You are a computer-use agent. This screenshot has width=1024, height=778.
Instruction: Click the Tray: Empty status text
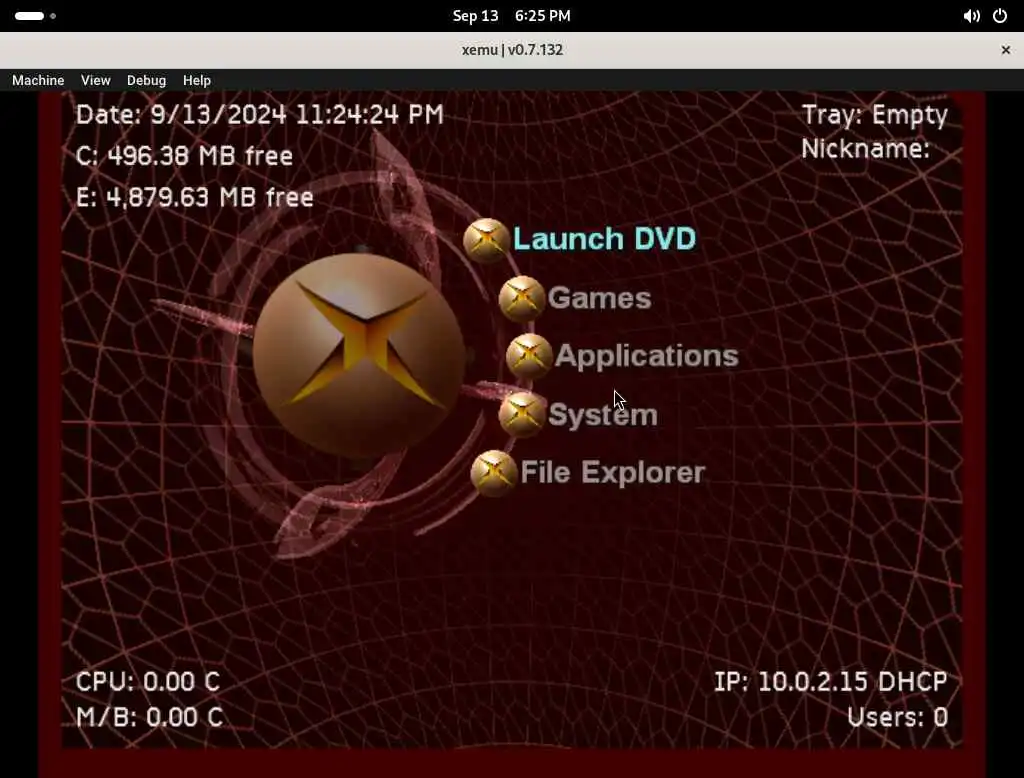pos(874,116)
